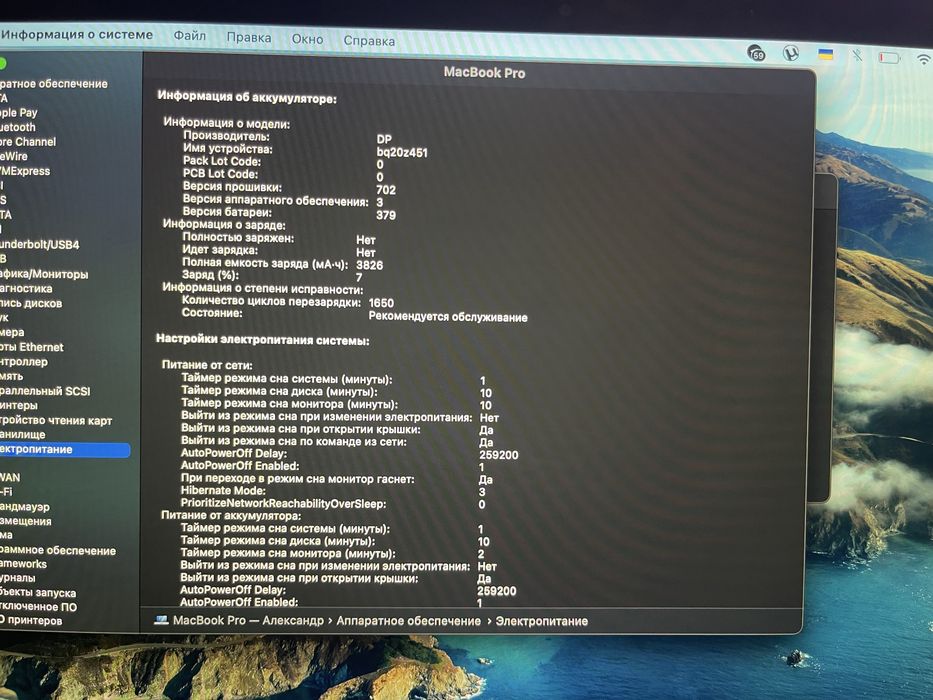933x700 pixels.
Task: Click the laptop icon in the path bar
Action: (x=161, y=620)
